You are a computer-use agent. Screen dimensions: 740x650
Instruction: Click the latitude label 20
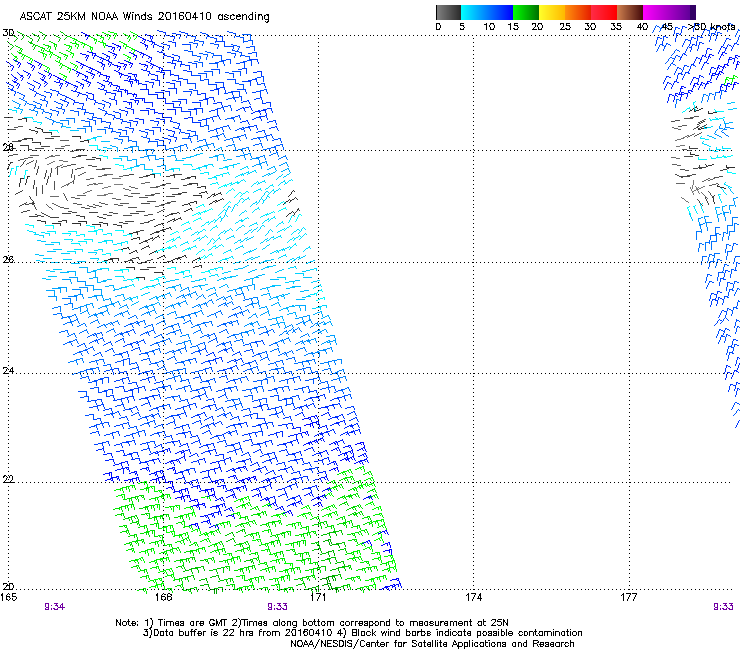point(8,587)
